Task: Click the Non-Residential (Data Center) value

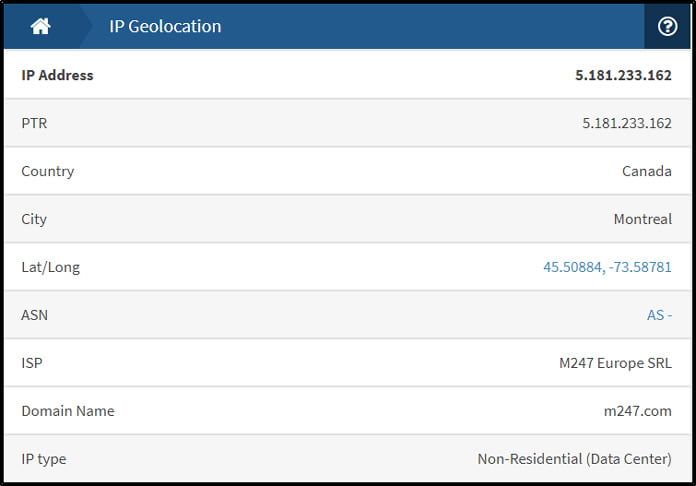Action: pyautogui.click(x=574, y=459)
